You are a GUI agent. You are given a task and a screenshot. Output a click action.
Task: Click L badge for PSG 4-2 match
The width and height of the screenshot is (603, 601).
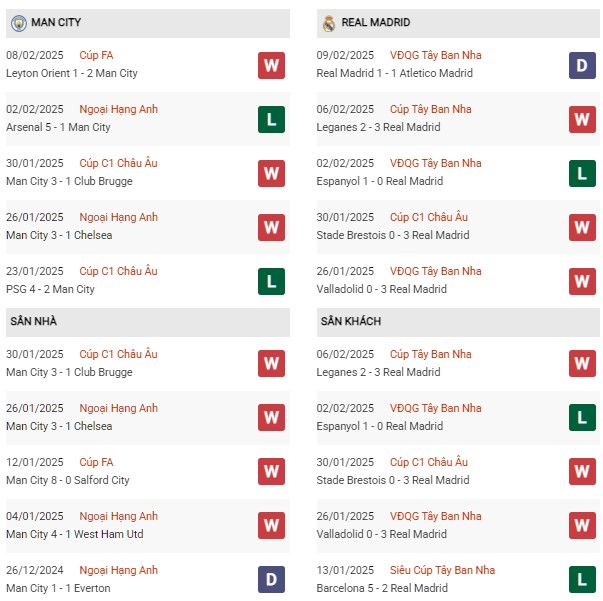(271, 281)
